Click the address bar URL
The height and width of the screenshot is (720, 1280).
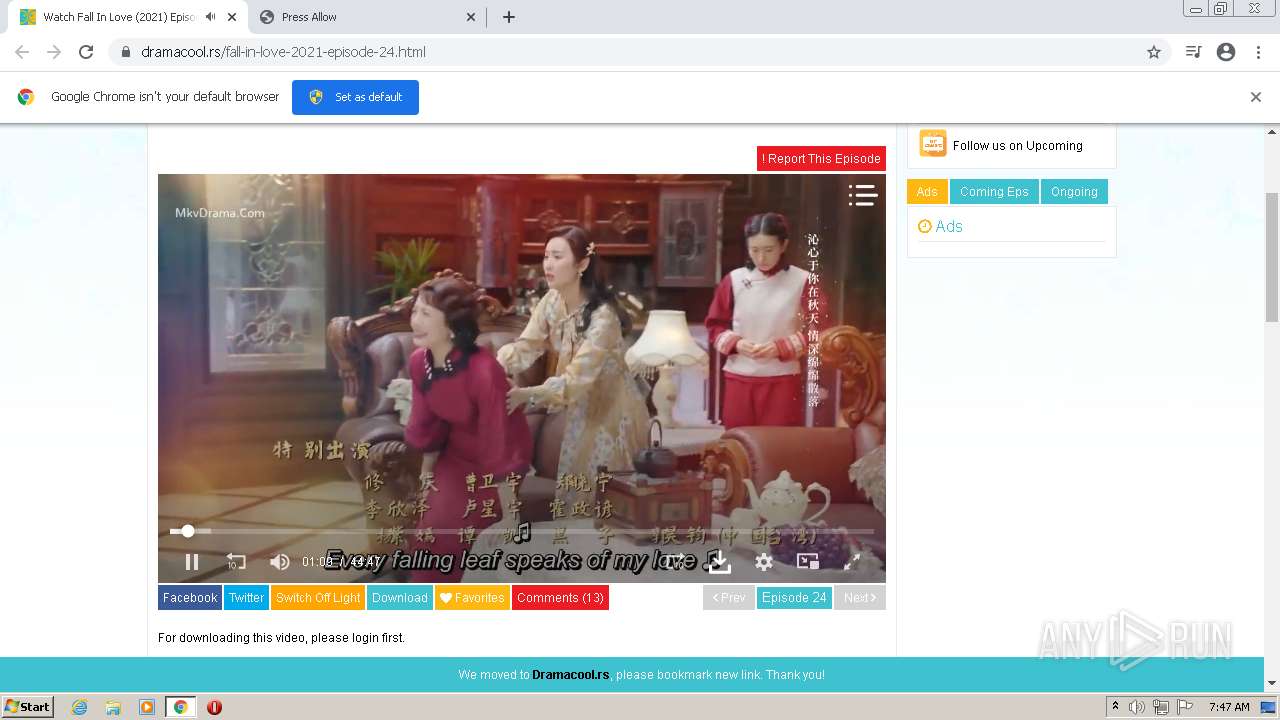(x=283, y=52)
